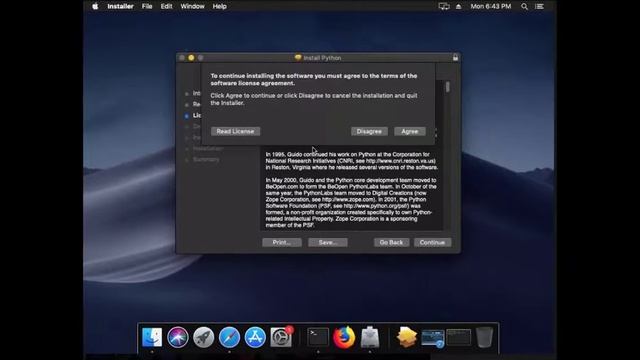The image size is (640, 360).
Task: Click the 'Click Agree to continue' message
Action: (313, 99)
